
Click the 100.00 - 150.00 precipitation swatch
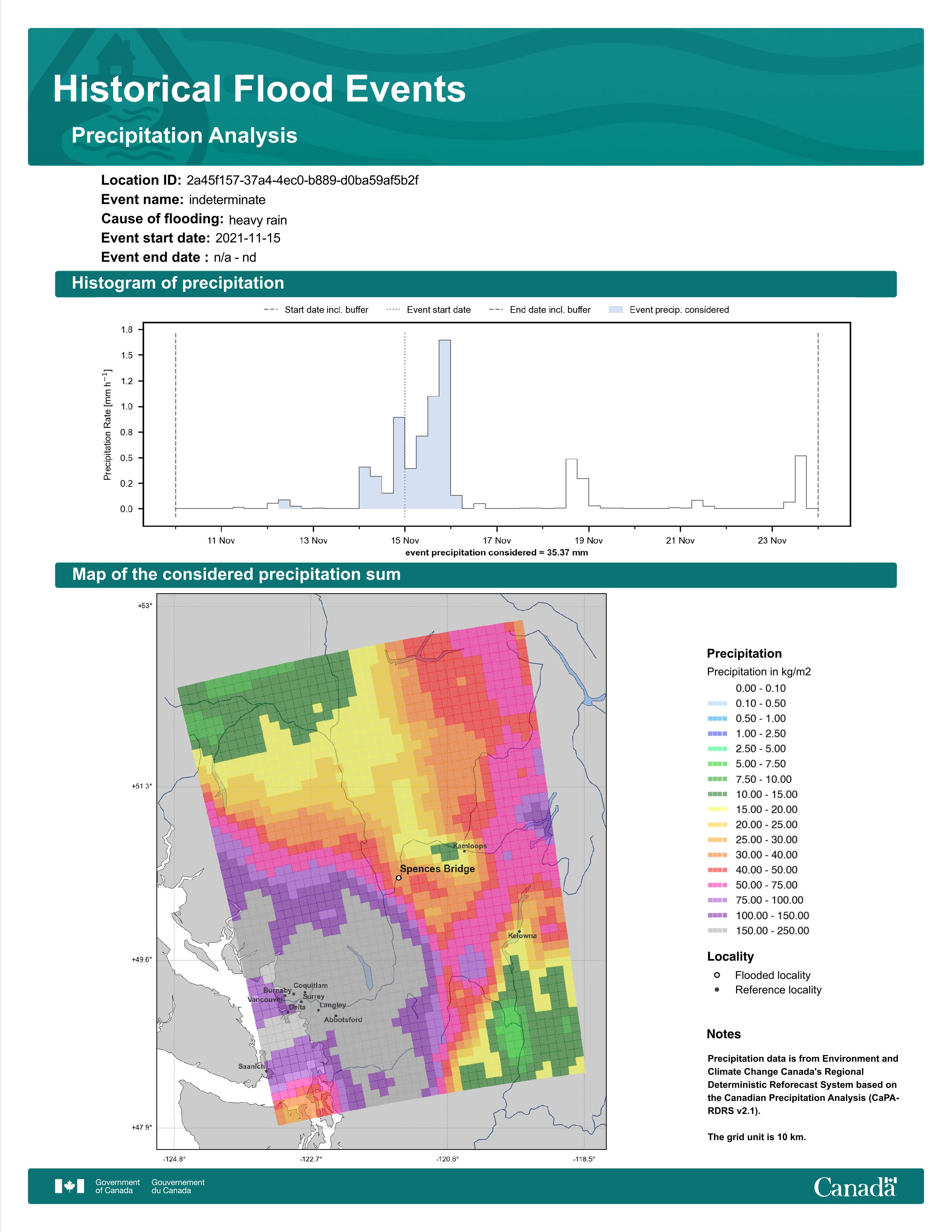[x=718, y=915]
